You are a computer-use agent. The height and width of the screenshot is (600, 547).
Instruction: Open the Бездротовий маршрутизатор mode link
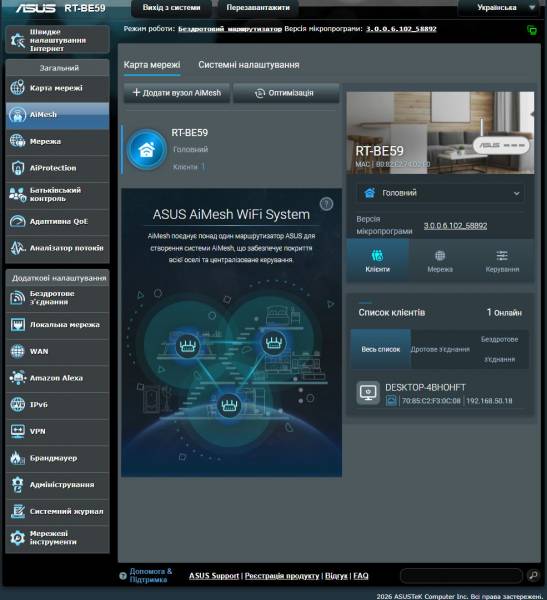point(230,29)
